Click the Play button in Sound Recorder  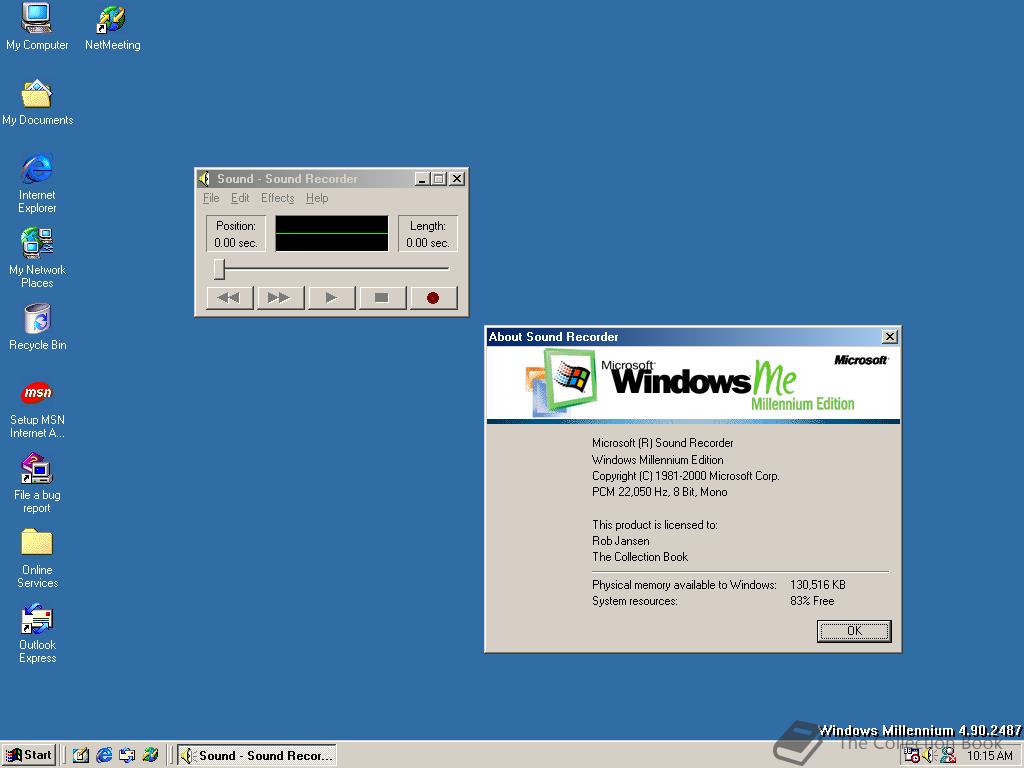(x=331, y=298)
